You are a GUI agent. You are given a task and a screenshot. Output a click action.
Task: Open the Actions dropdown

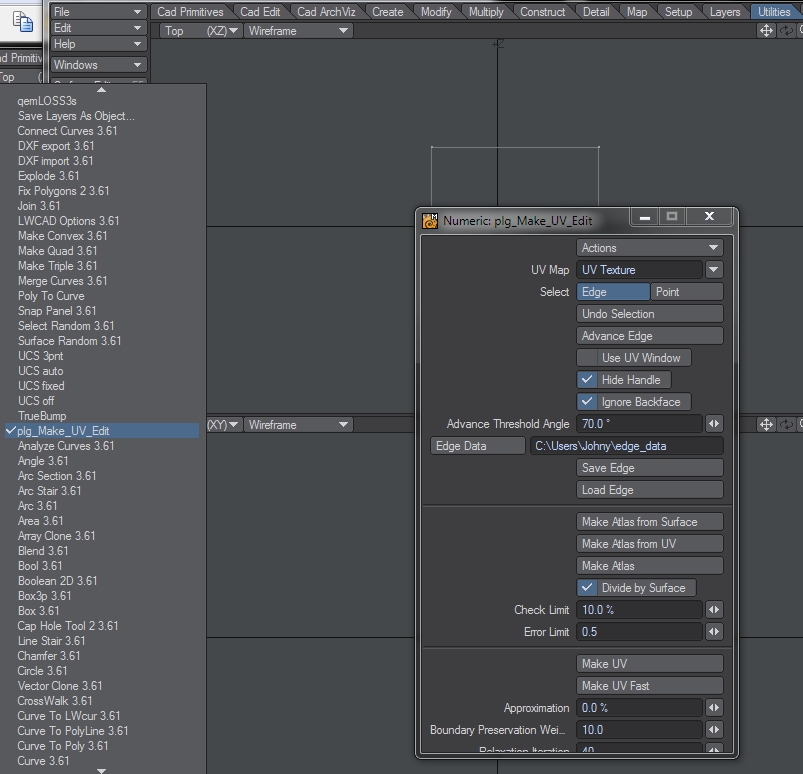pos(649,248)
